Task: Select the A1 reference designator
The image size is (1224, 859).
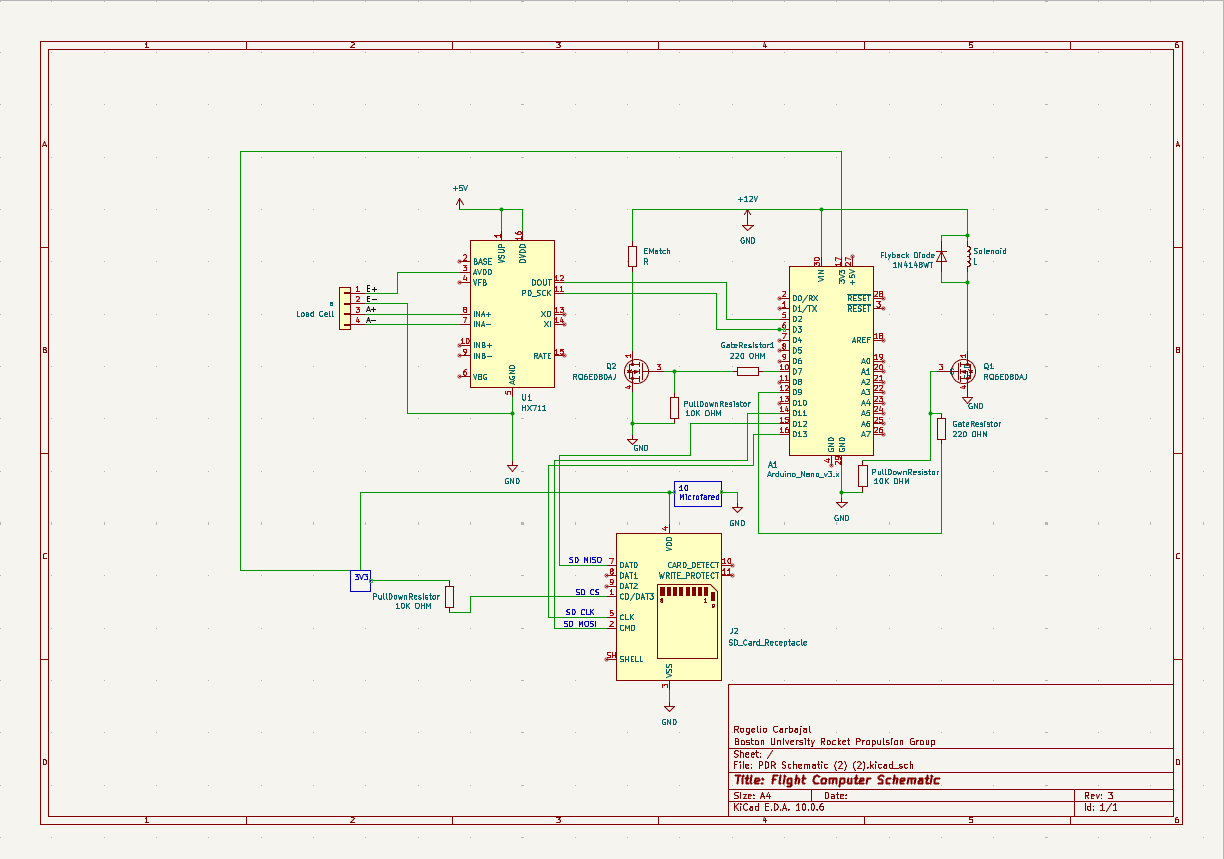Action: click(x=772, y=465)
